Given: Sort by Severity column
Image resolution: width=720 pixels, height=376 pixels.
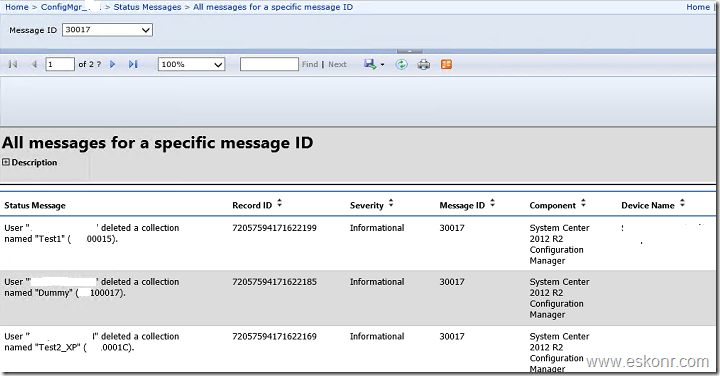Looking at the screenshot, I should point(391,203).
